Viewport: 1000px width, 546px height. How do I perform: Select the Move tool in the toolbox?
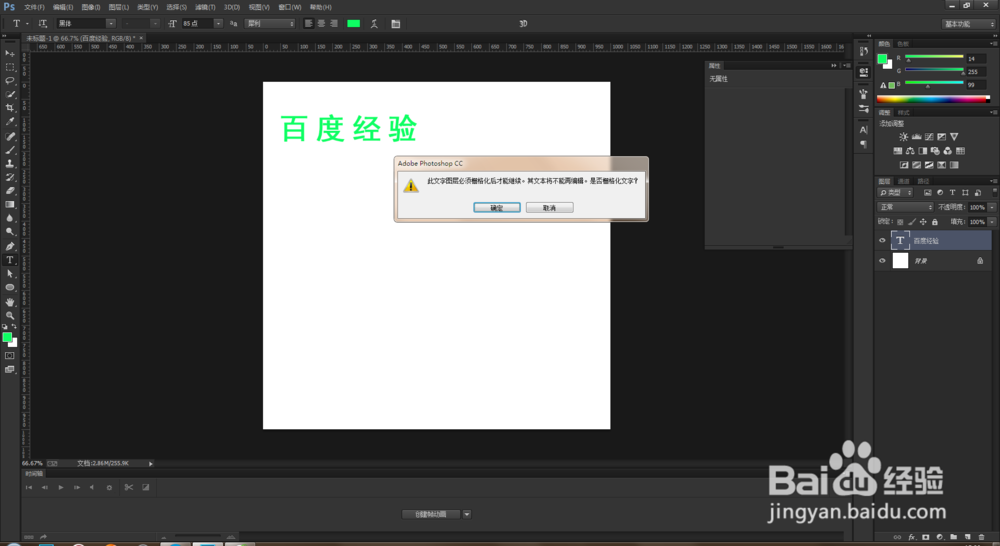click(10, 54)
